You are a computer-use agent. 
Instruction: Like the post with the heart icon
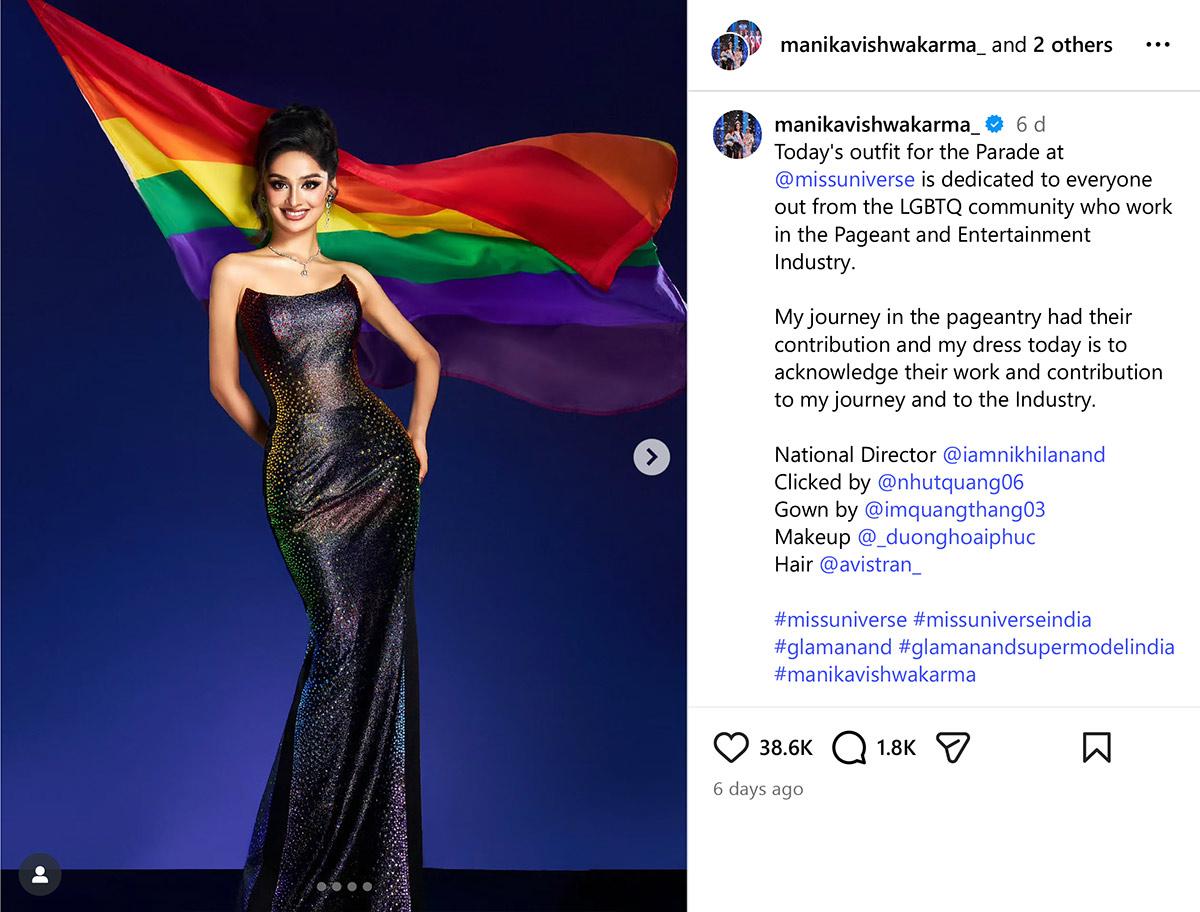point(731,747)
